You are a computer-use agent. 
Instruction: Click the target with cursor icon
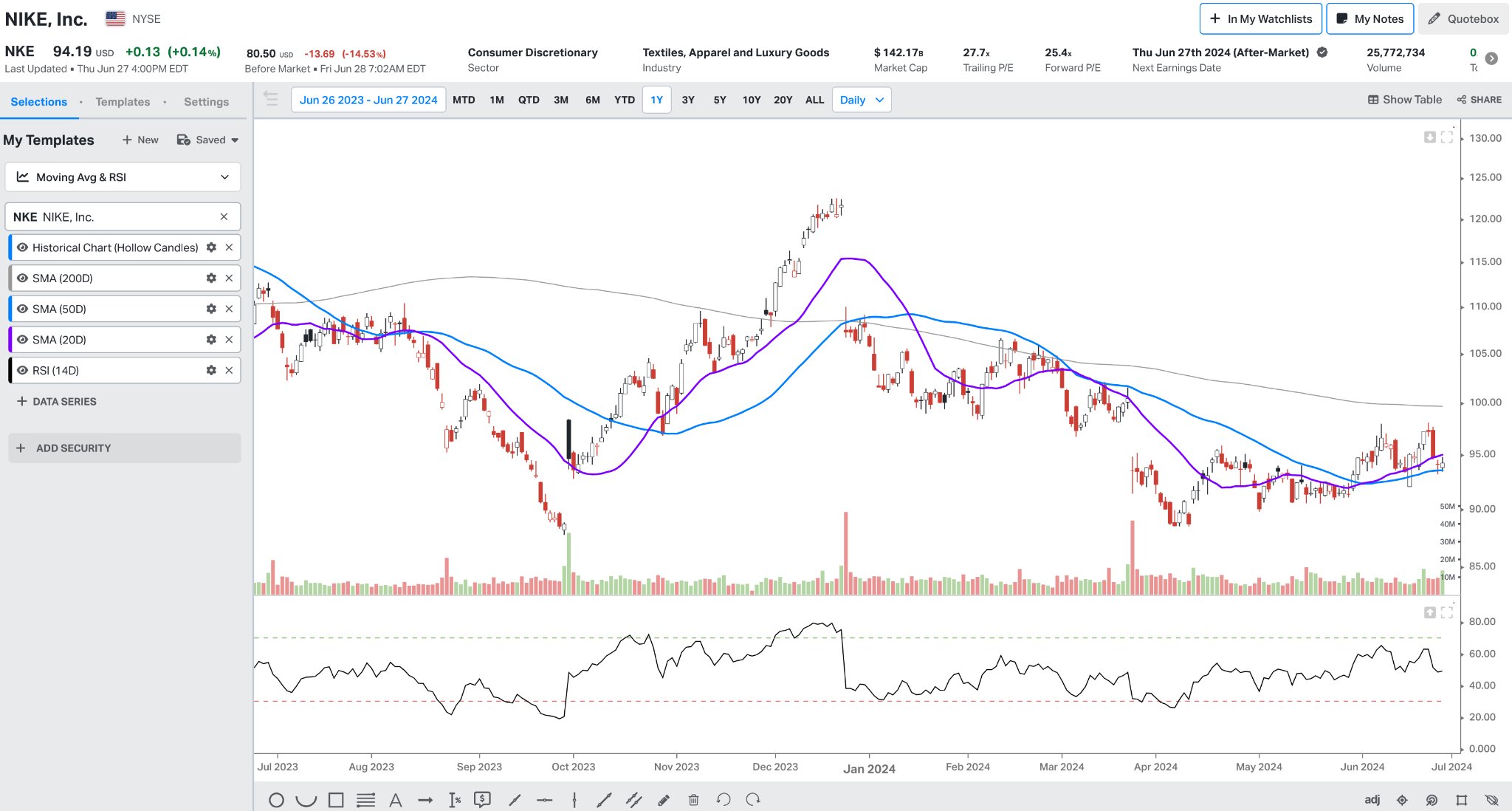[1432, 800]
